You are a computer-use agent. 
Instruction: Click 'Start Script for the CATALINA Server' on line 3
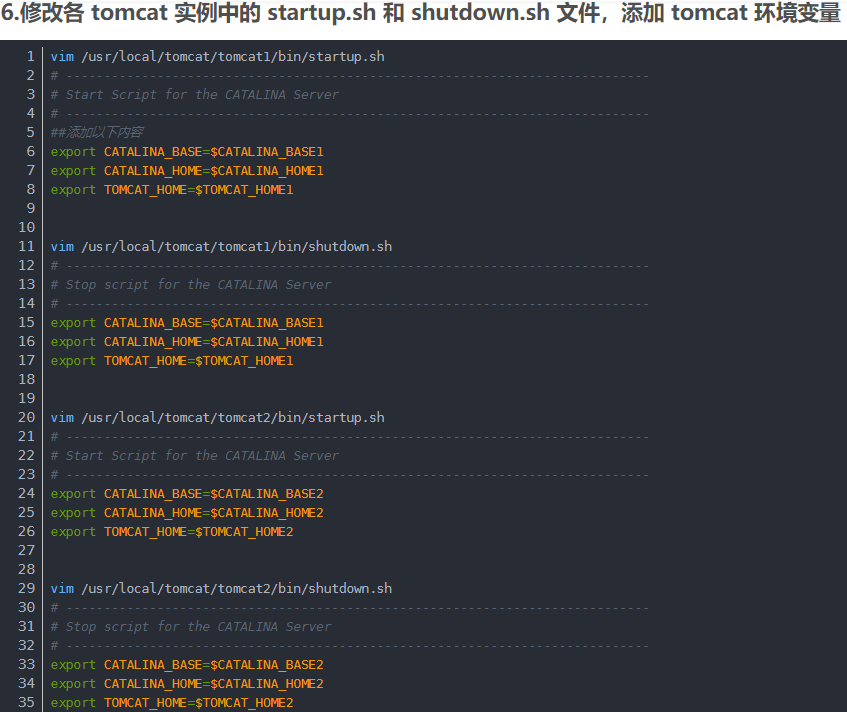tap(194, 95)
